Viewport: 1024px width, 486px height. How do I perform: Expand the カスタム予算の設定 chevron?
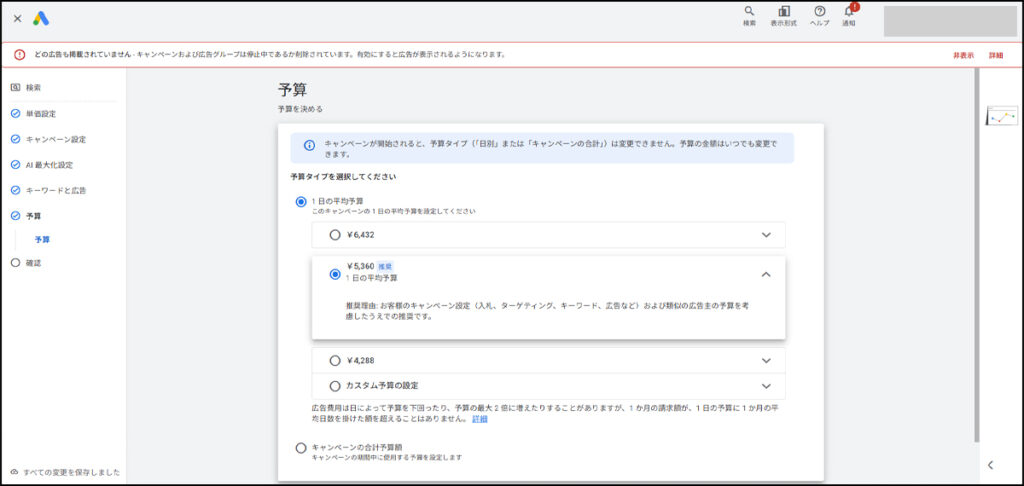766,386
